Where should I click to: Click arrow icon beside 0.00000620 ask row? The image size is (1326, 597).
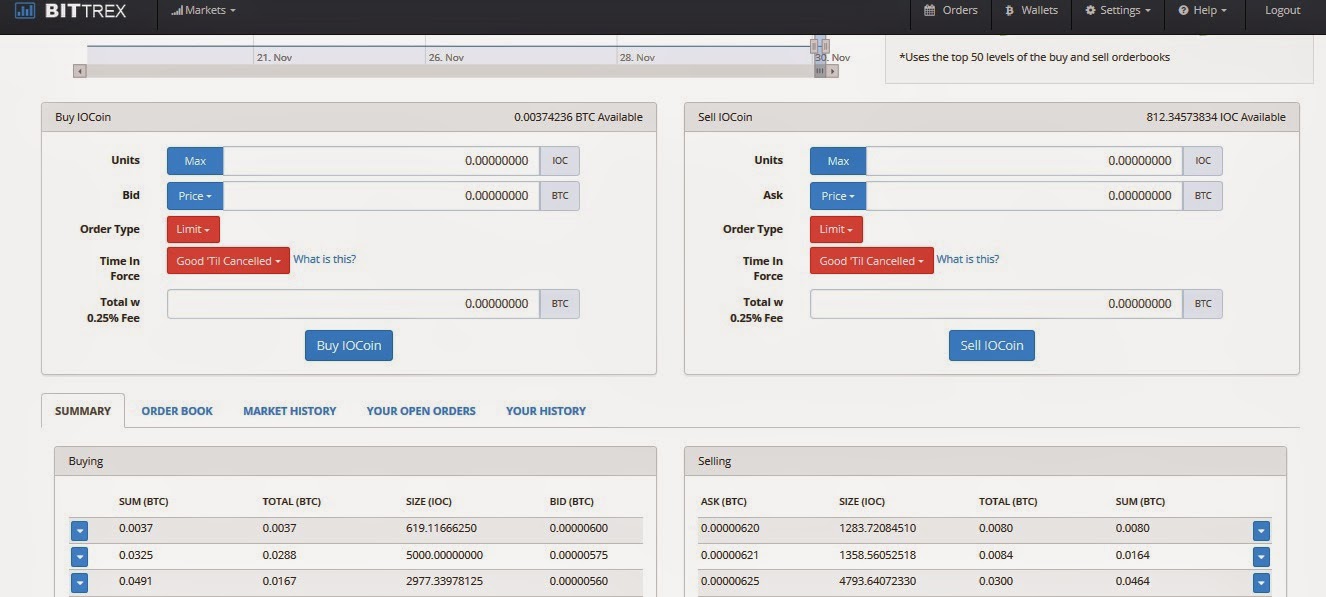click(1261, 531)
